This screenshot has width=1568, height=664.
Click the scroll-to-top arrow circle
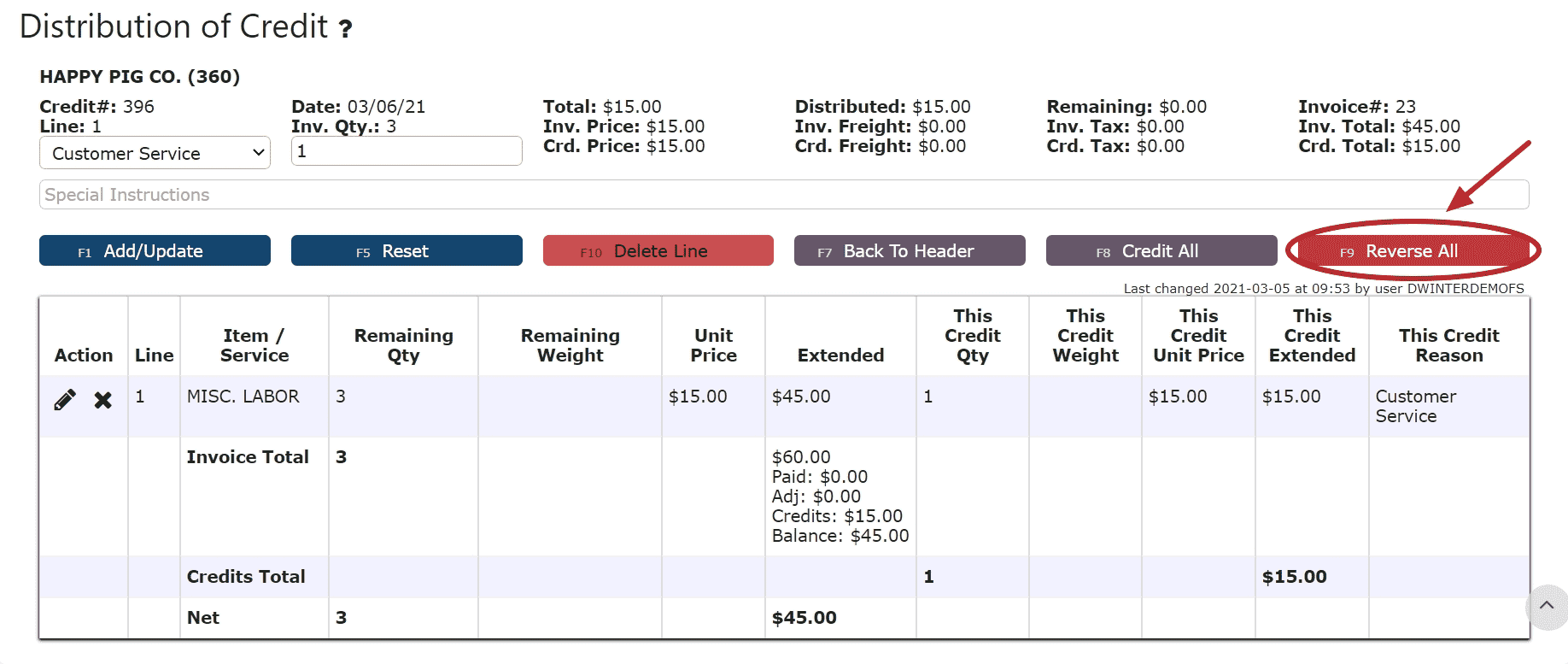1546,606
